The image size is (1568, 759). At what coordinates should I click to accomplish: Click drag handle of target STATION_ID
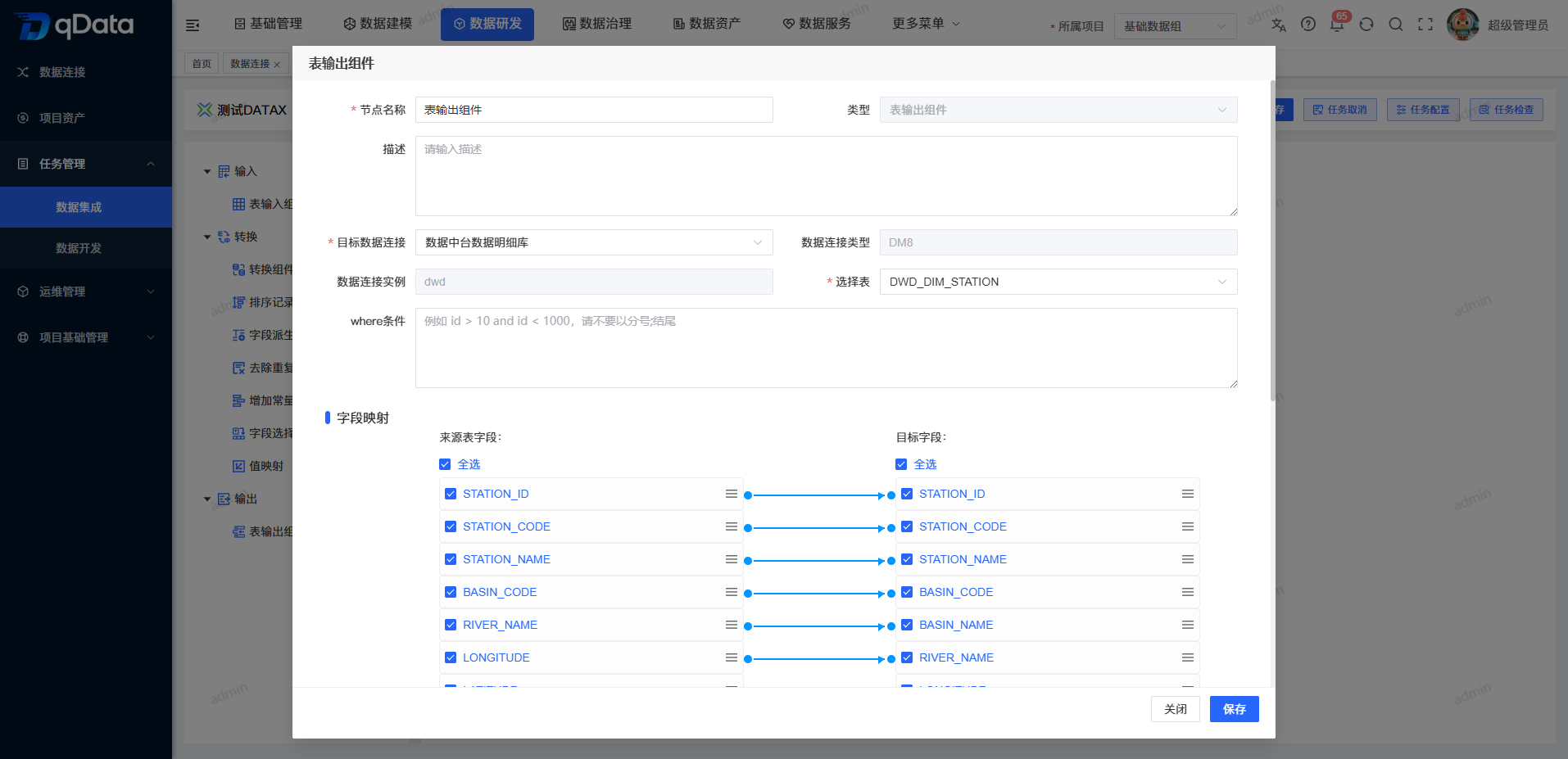pyautogui.click(x=1188, y=494)
